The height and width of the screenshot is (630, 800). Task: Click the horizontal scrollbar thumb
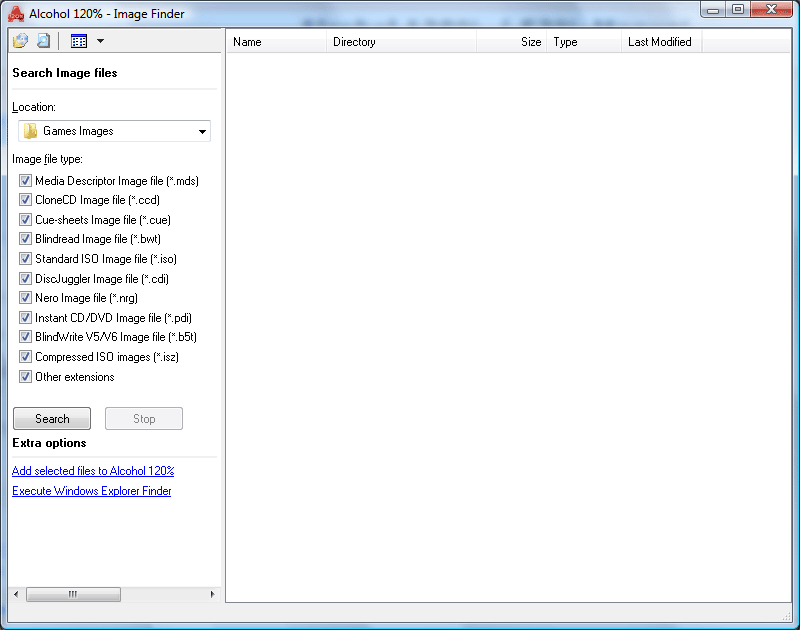pos(73,594)
